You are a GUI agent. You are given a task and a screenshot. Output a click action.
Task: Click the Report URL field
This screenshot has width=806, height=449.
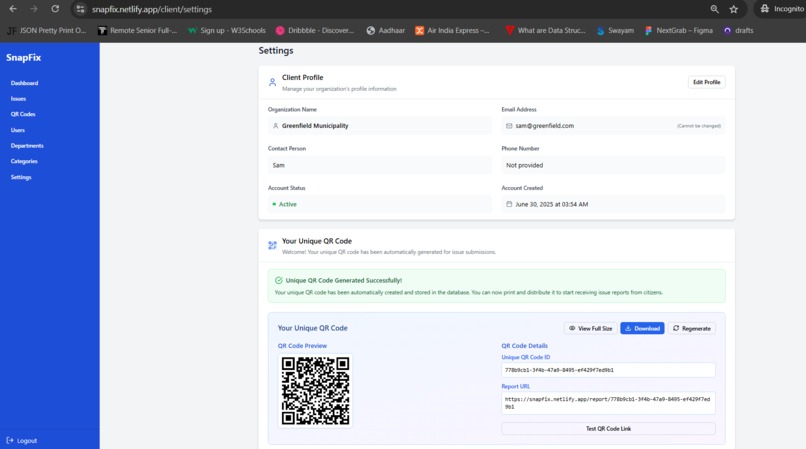(608, 403)
